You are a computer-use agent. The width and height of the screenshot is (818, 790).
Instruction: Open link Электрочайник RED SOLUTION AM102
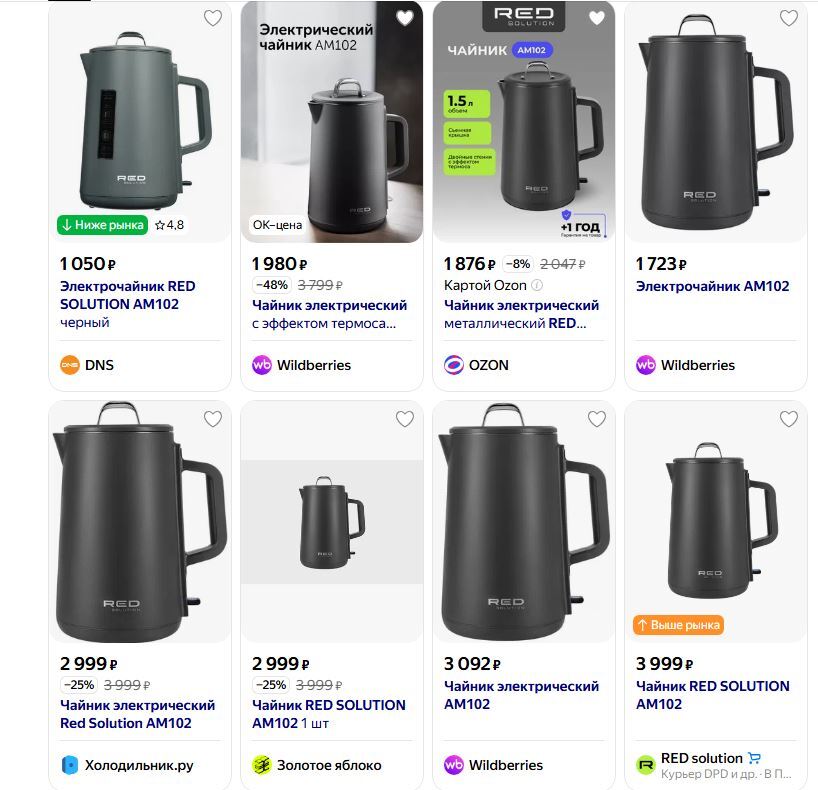(128, 295)
